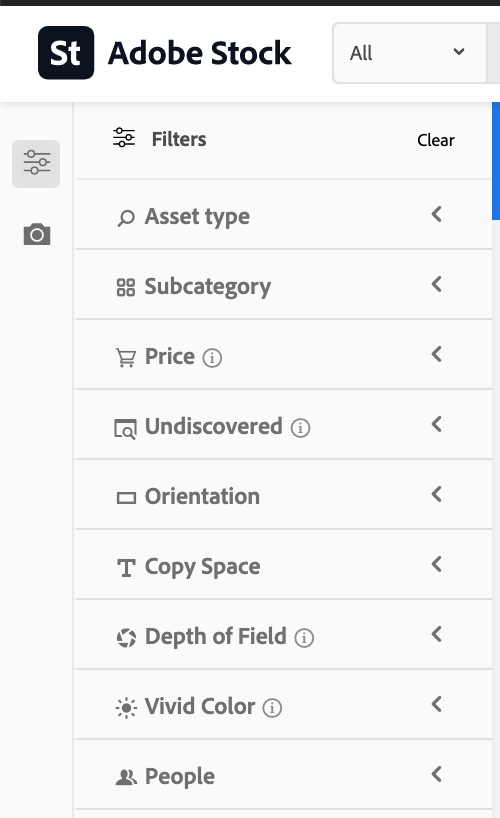Click the info icon next to Price

tap(212, 358)
